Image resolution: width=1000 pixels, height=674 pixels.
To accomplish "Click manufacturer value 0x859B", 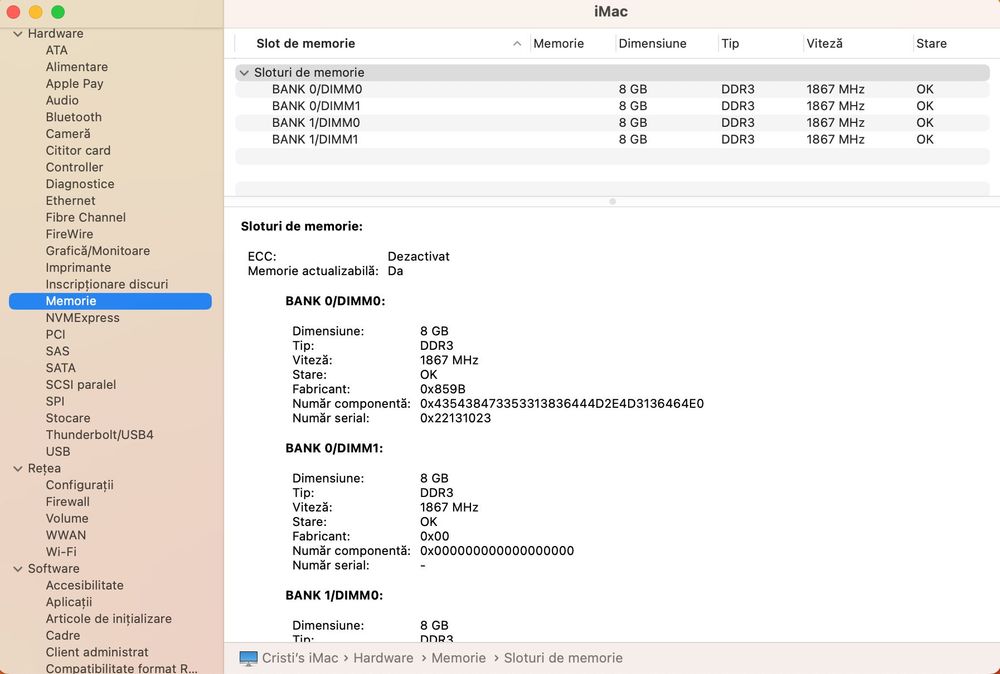I will 443,389.
